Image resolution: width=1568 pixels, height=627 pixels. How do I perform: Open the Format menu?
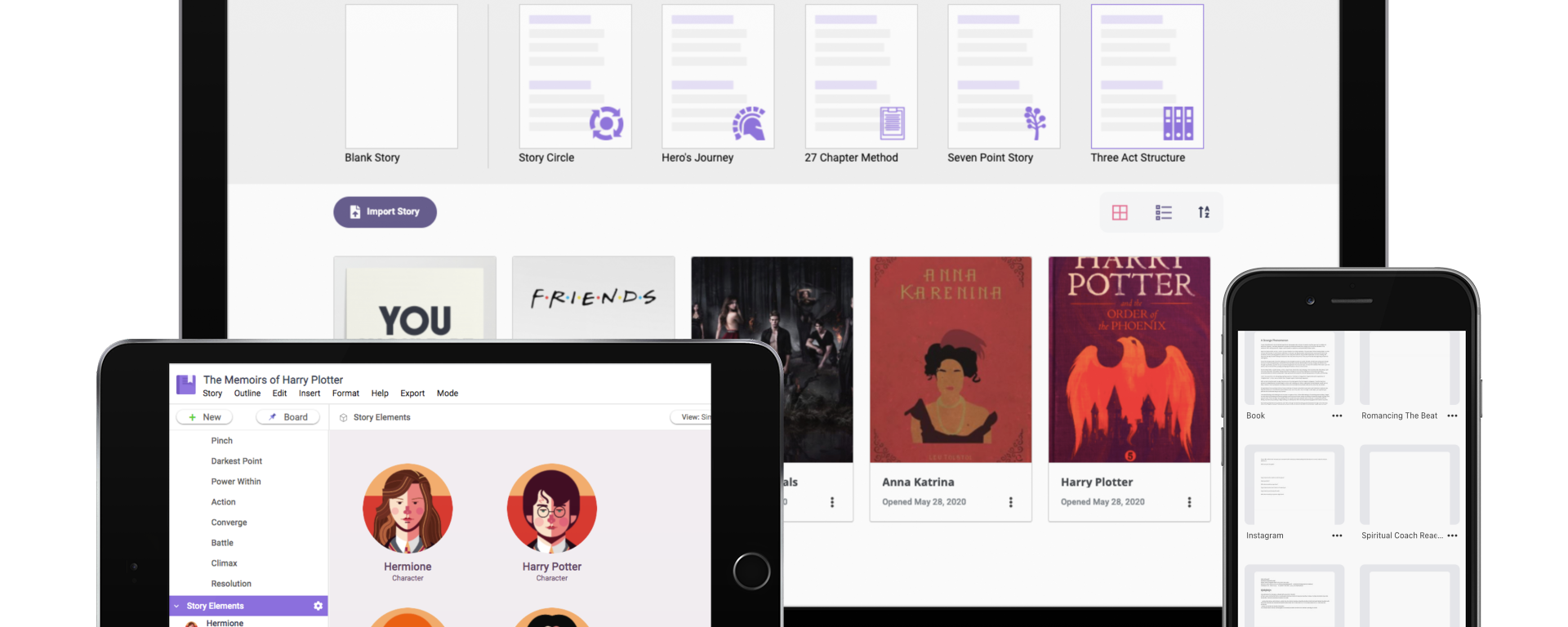(x=345, y=394)
